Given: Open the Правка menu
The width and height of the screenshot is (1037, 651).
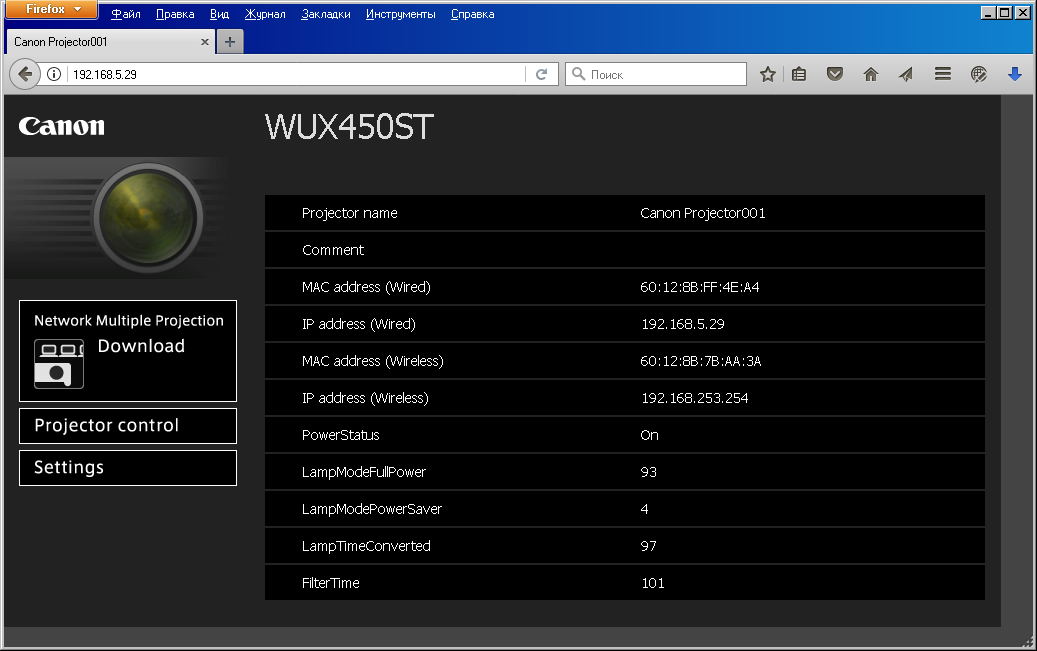Looking at the screenshot, I should (175, 14).
